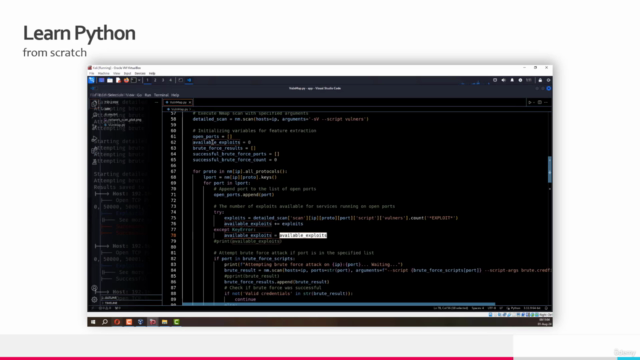Image resolution: width=640 pixels, height=360 pixels.
Task: Open the green C app on taskbar
Action: [176, 322]
